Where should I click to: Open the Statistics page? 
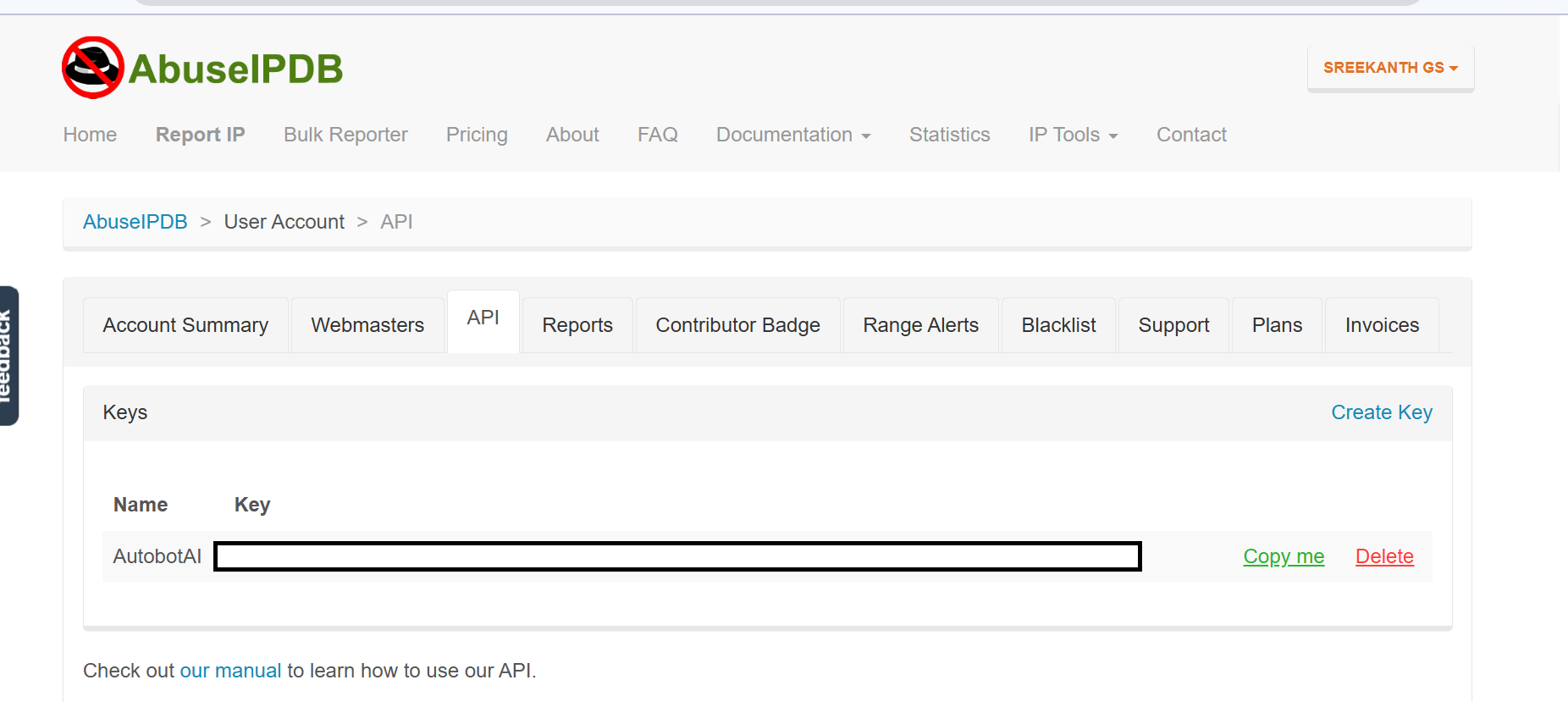click(x=949, y=135)
